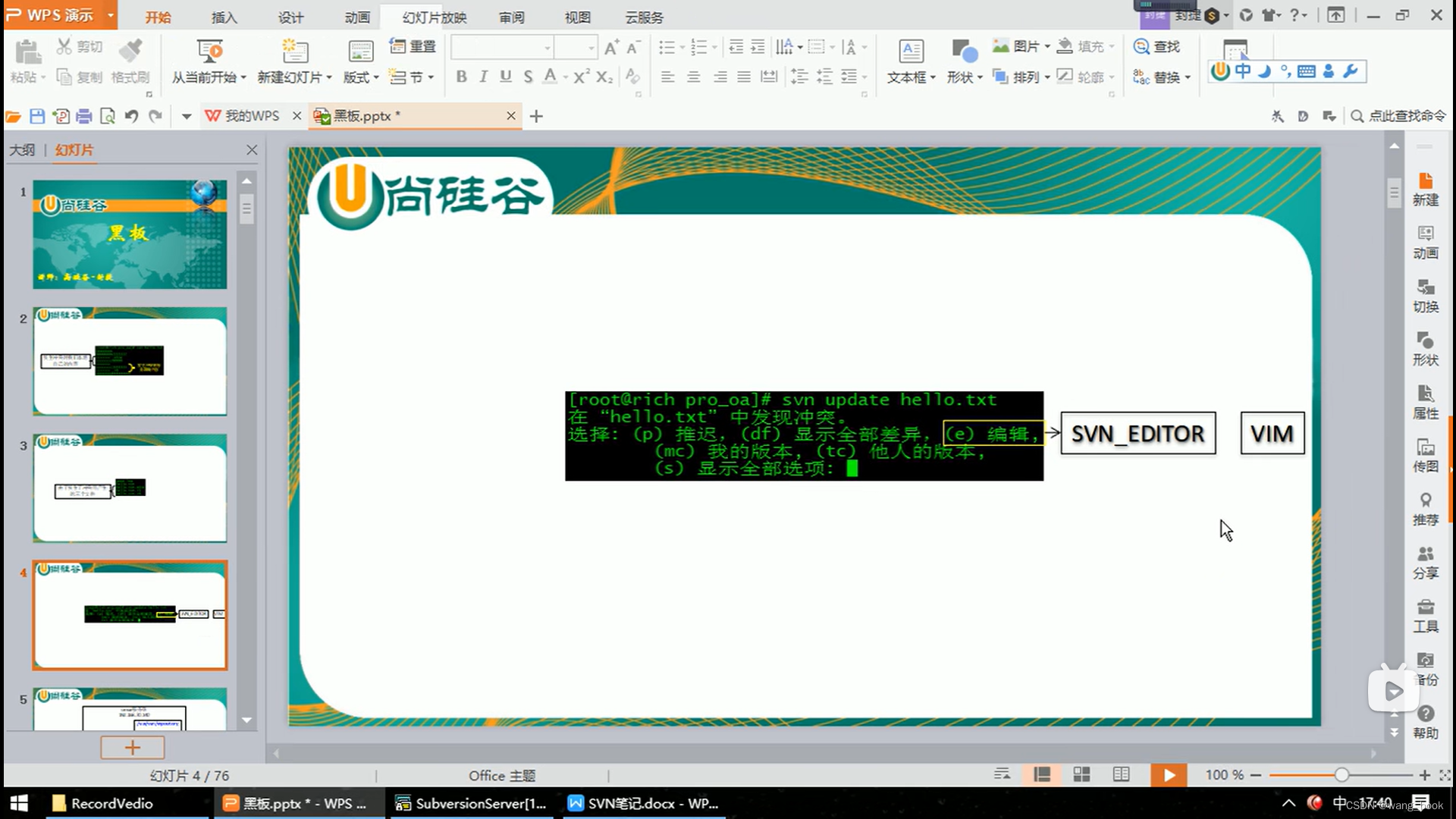Image resolution: width=1456 pixels, height=819 pixels.
Task: Expand the Font Color dropdown arrow
Action: point(566,77)
